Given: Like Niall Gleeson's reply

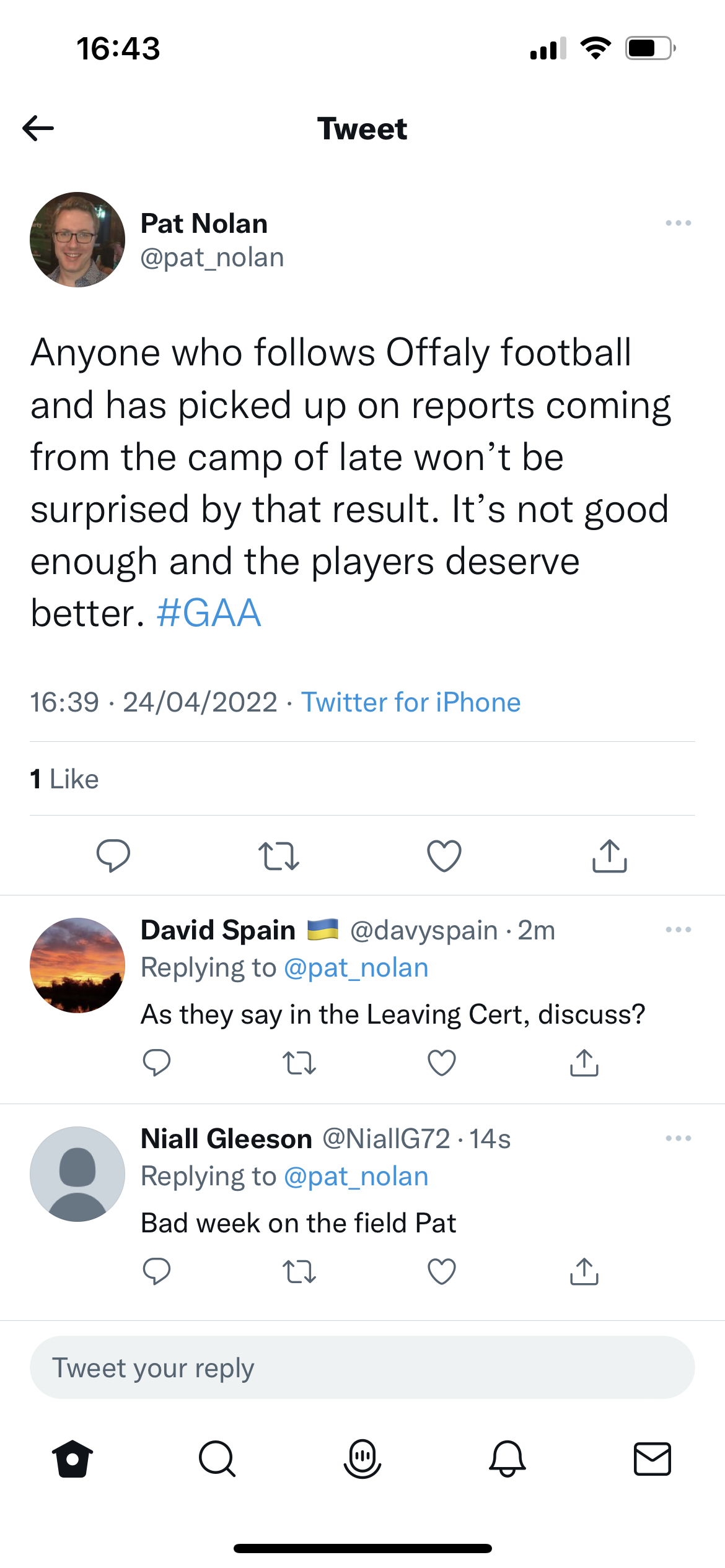Looking at the screenshot, I should coord(442,1271).
